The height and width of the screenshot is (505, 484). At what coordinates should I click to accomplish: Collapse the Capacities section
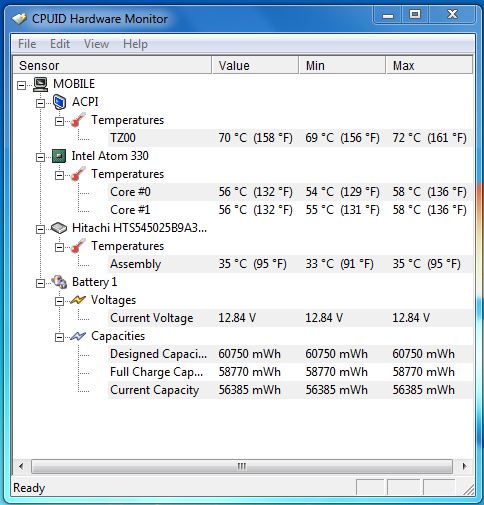pos(59,337)
